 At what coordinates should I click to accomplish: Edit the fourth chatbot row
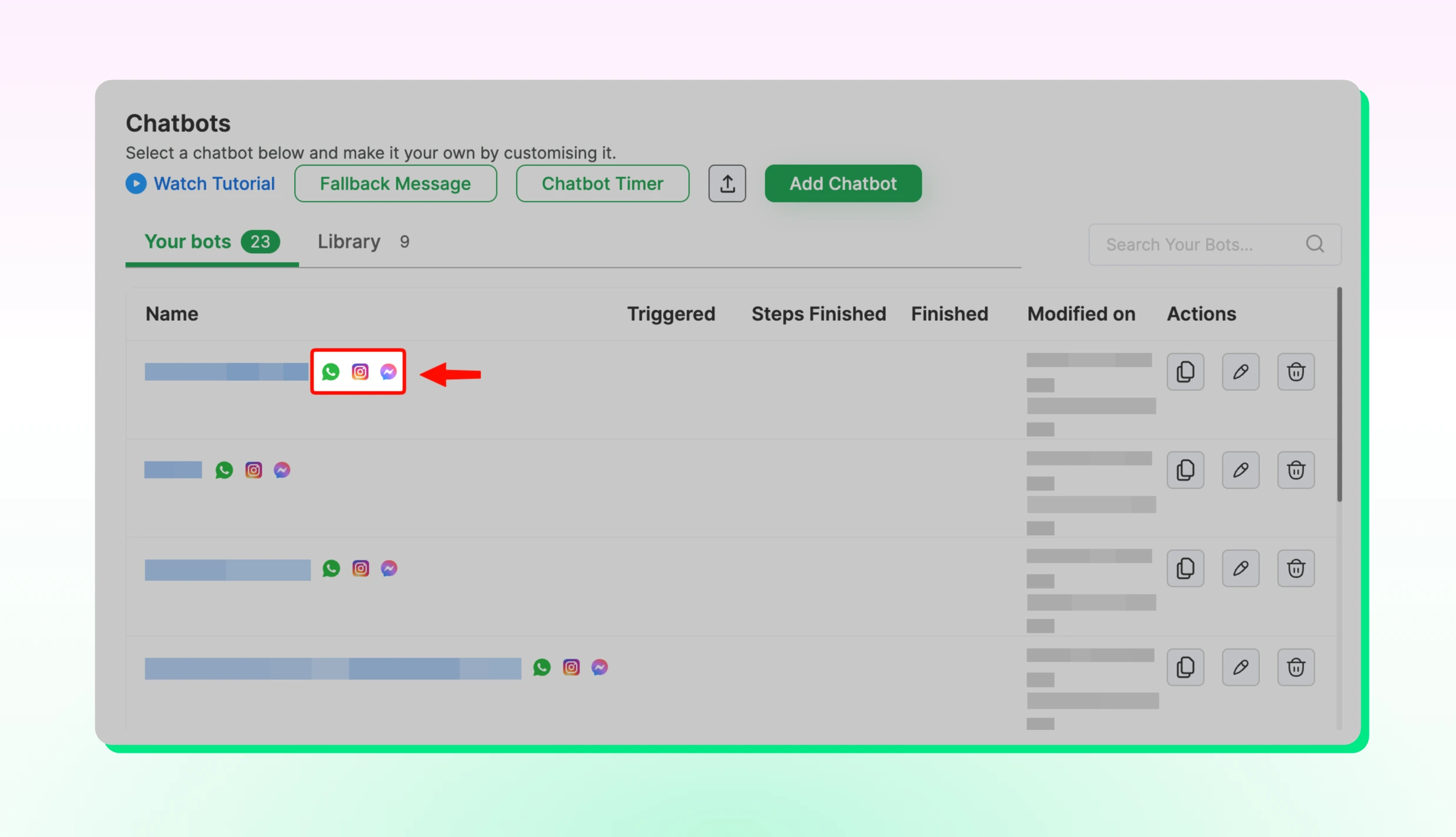click(x=1241, y=667)
